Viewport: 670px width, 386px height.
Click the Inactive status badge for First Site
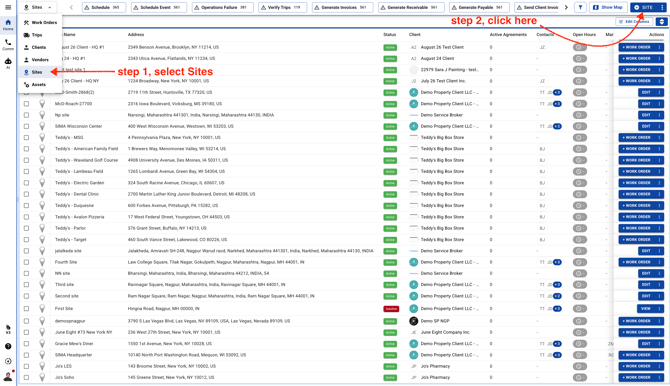(391, 309)
